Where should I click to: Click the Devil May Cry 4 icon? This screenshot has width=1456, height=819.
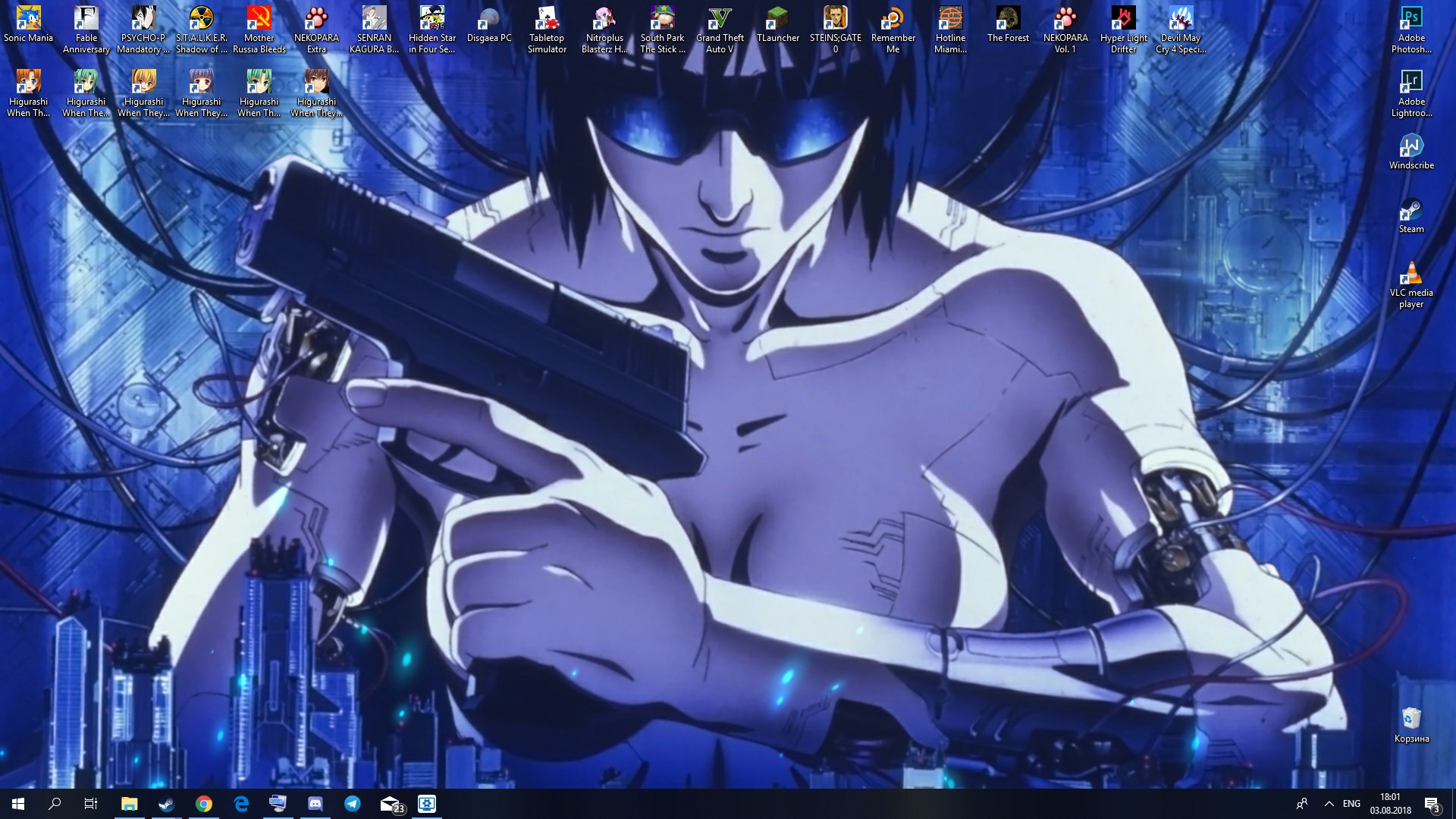(x=1181, y=30)
